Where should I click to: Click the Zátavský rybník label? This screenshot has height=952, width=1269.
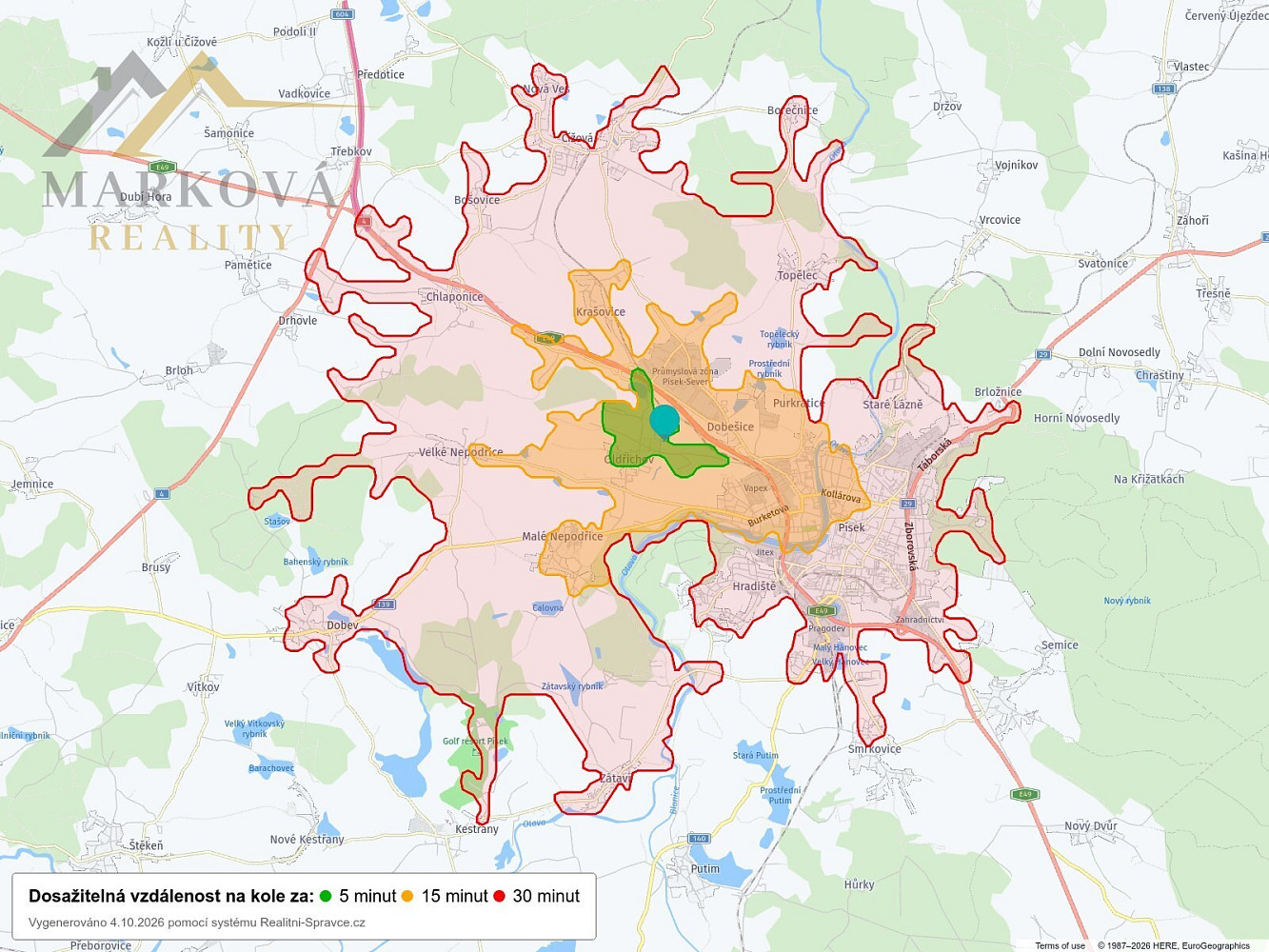pyautogui.click(x=572, y=686)
